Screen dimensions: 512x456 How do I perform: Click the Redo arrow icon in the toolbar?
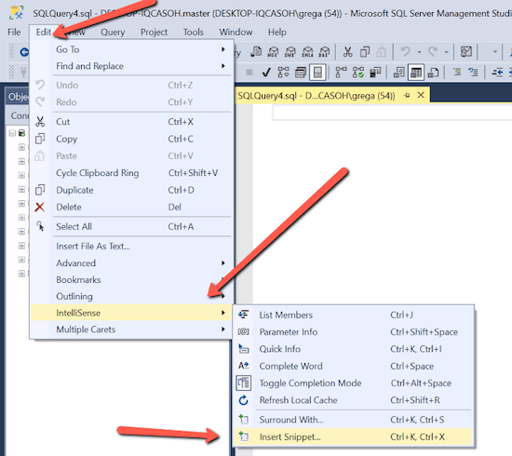[433, 52]
